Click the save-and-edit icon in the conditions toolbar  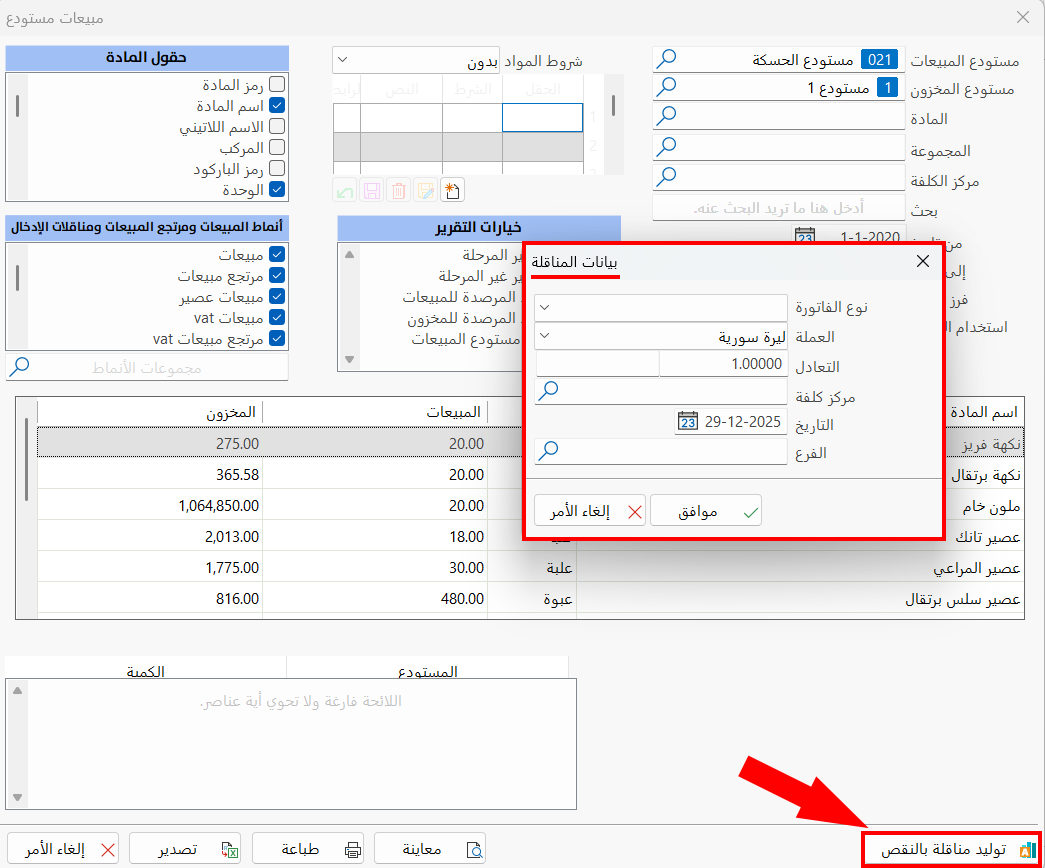click(x=425, y=190)
